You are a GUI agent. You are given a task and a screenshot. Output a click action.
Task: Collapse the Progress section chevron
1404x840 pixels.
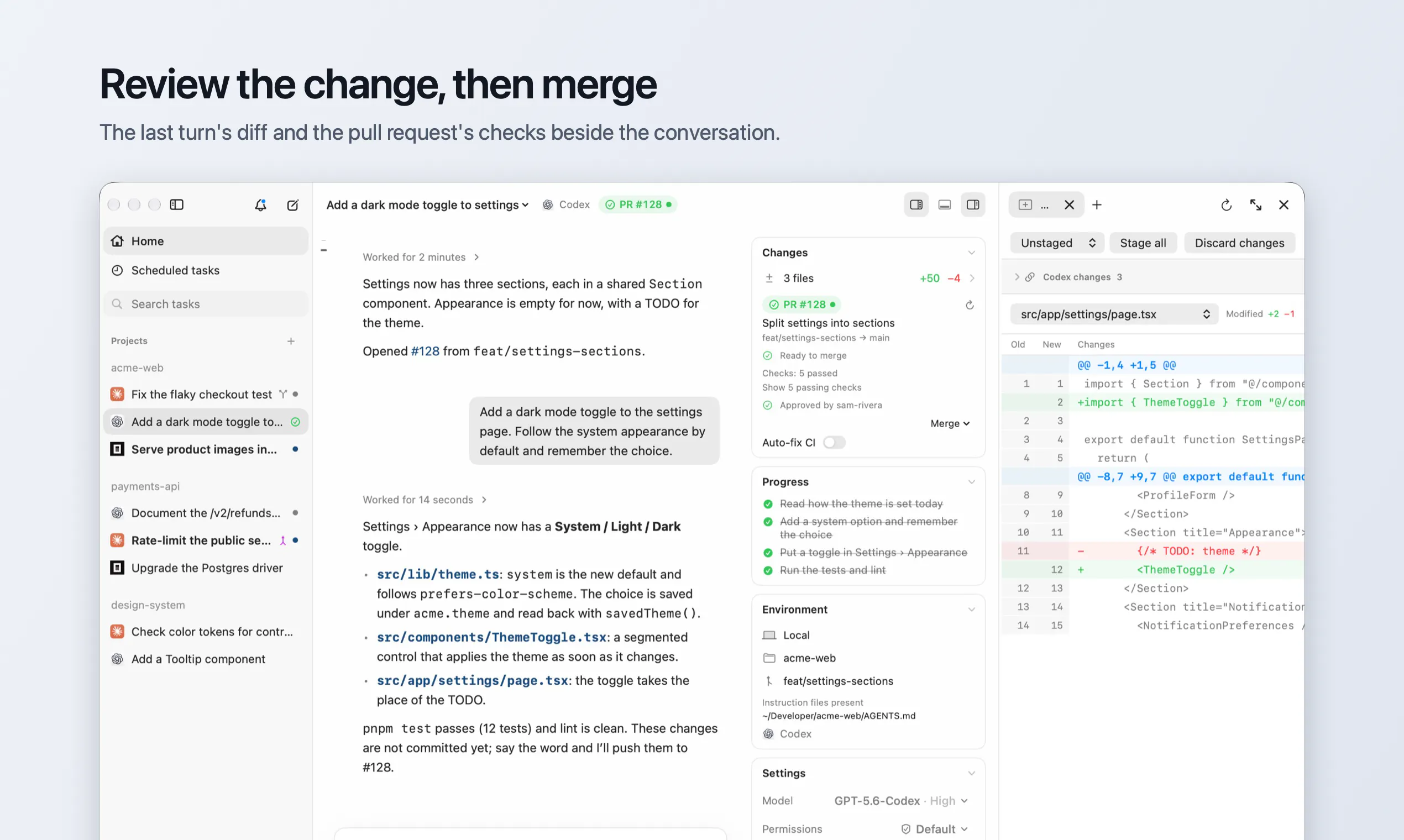tap(972, 482)
